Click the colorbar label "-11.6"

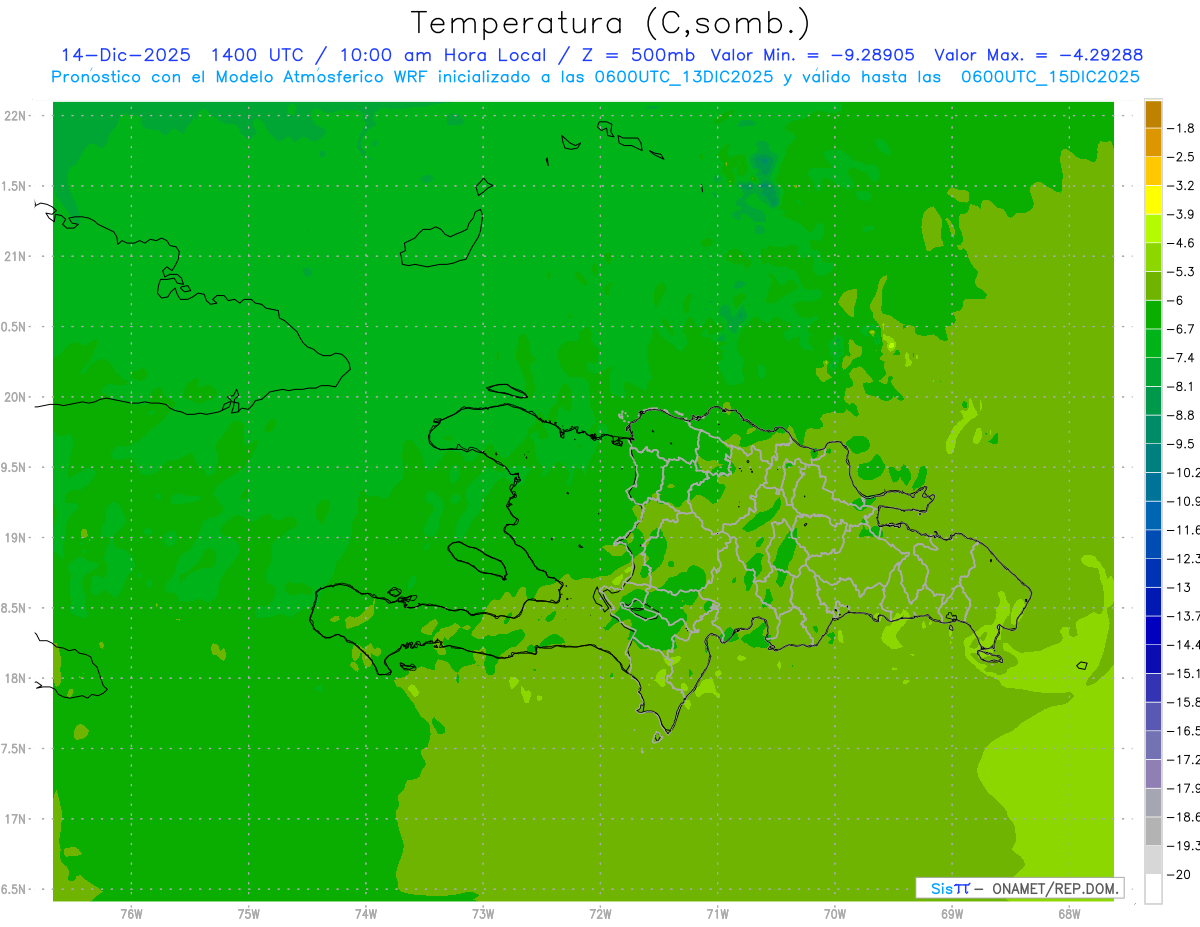pyautogui.click(x=1184, y=529)
